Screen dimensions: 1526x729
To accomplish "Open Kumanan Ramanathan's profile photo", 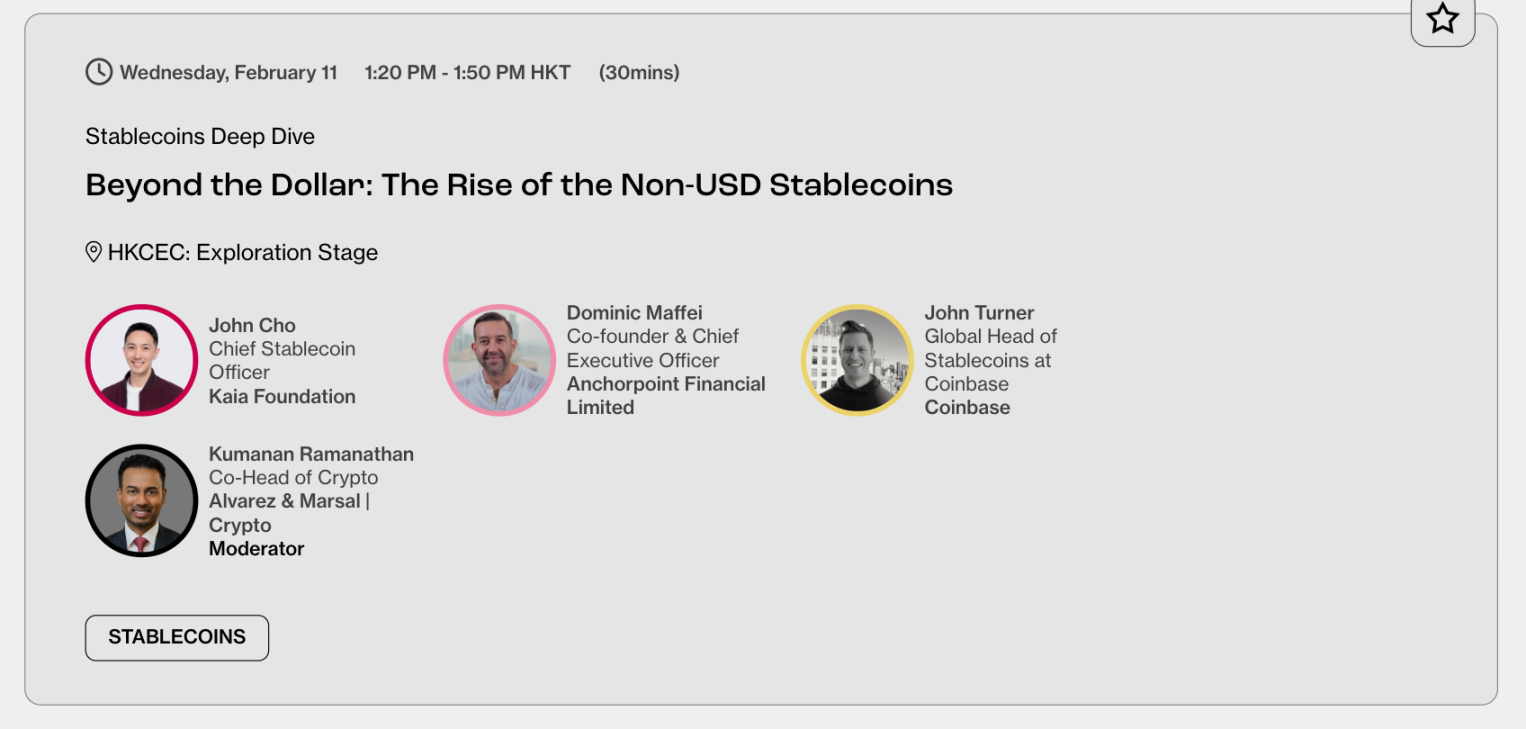I will pyautogui.click(x=141, y=500).
